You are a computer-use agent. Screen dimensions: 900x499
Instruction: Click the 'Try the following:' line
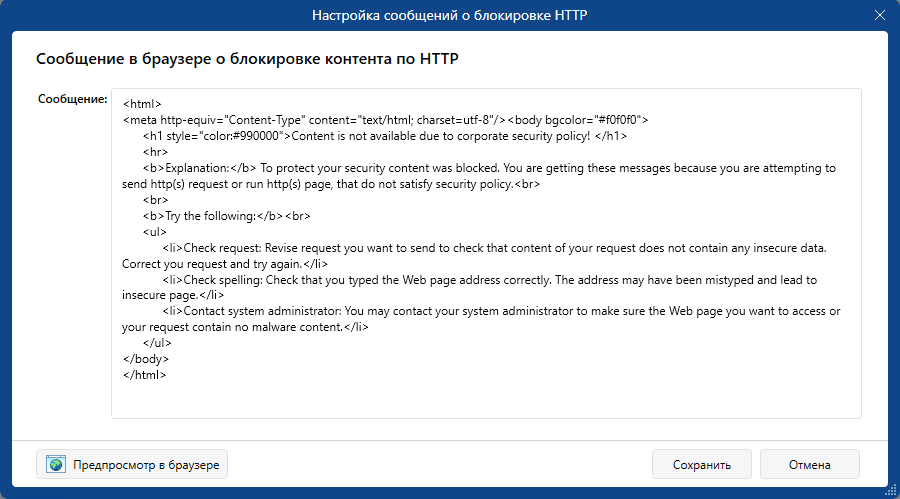[226, 216]
